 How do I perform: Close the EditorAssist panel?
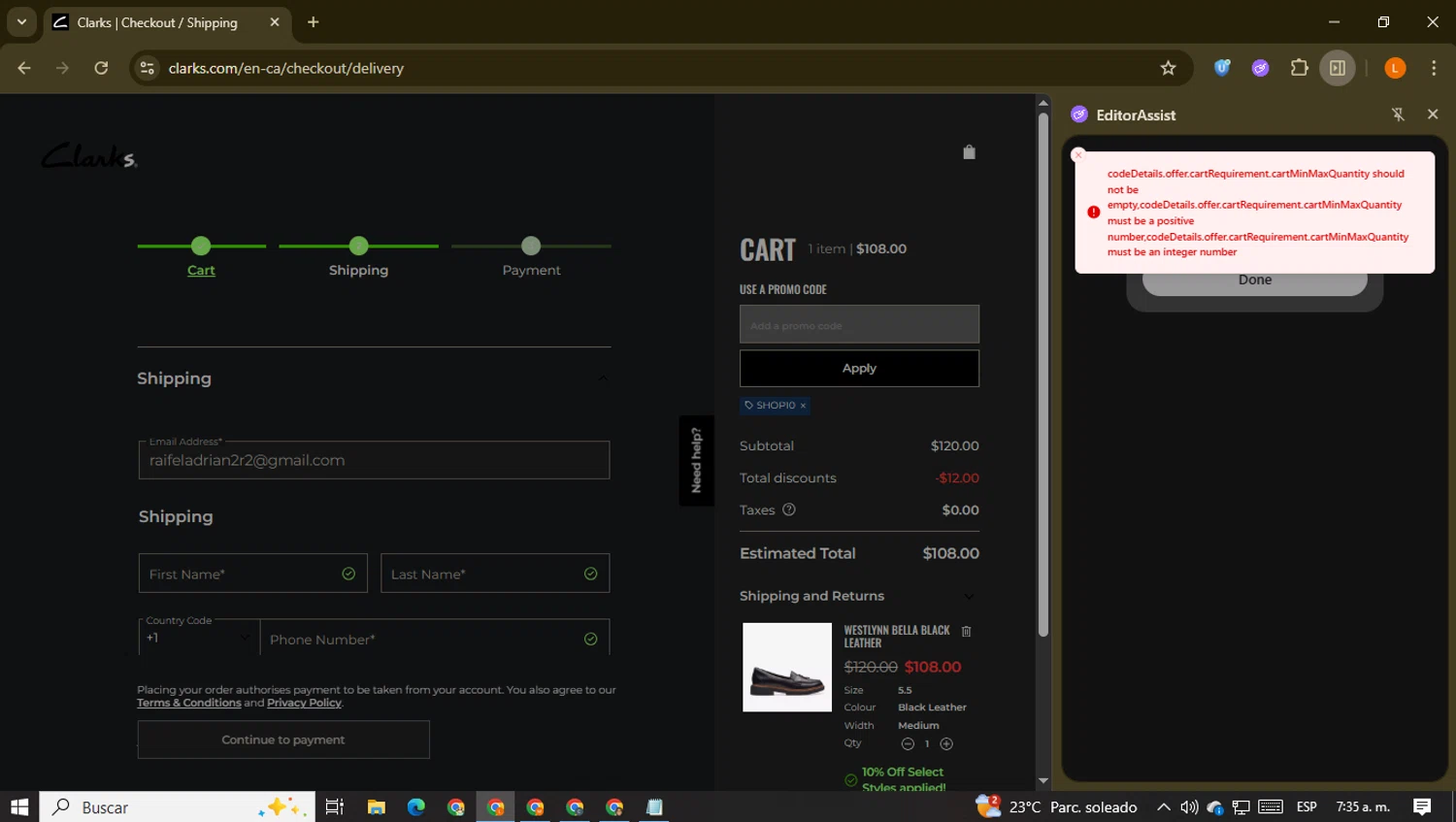point(1433,115)
